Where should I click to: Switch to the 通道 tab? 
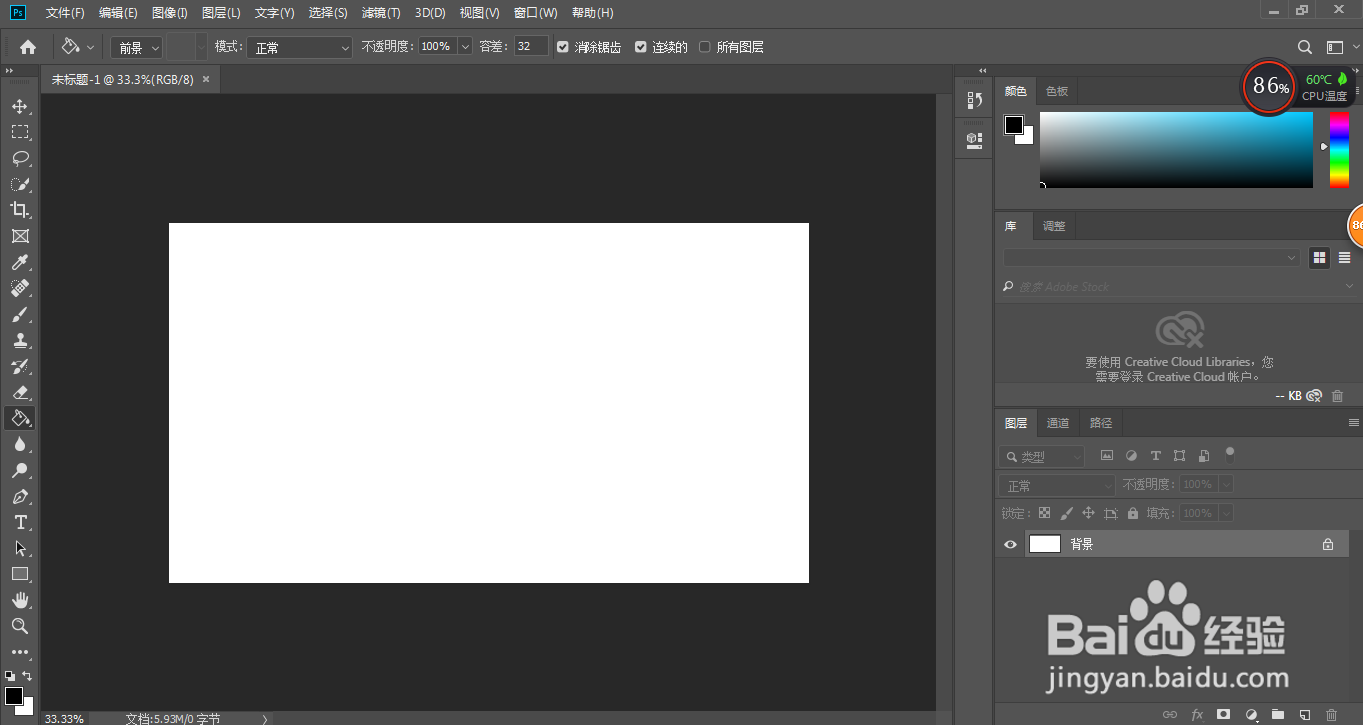1058,423
